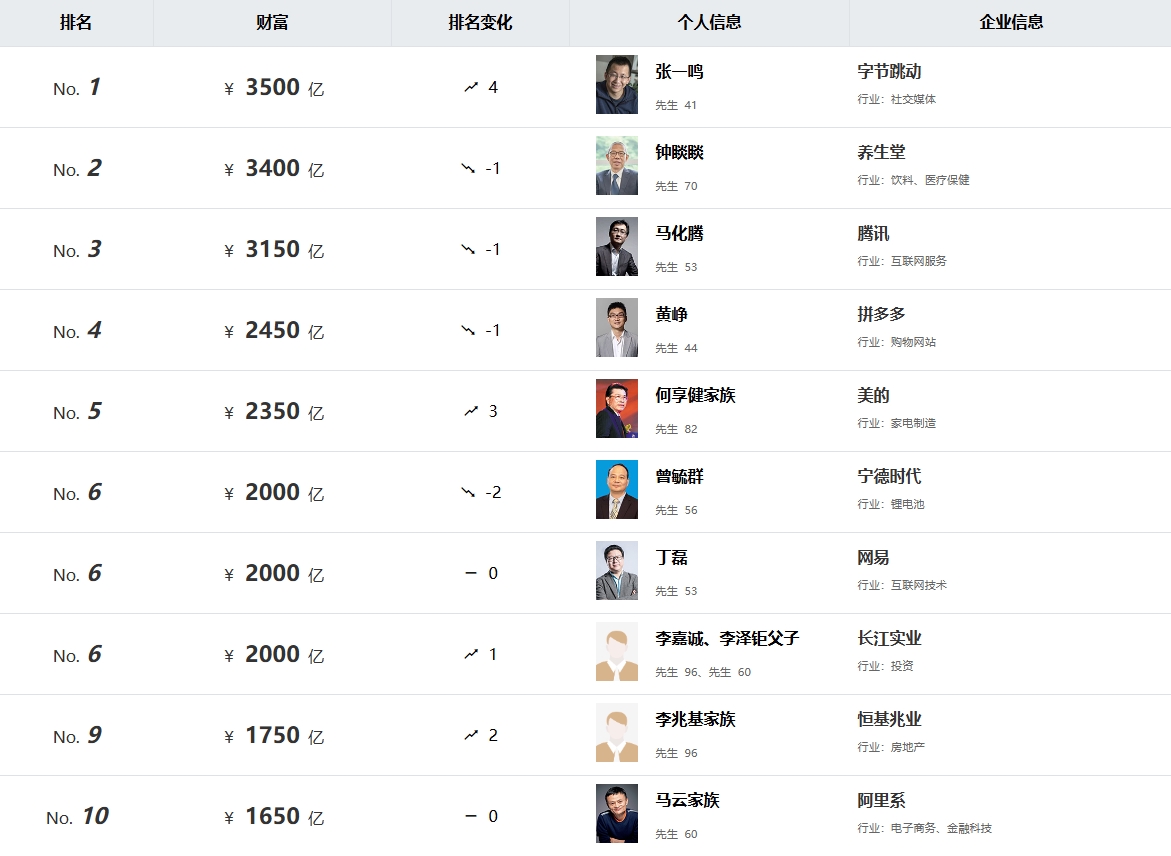Click the ¥ 3400 亿 wealth value
This screenshot has width=1171, height=856.
point(273,169)
